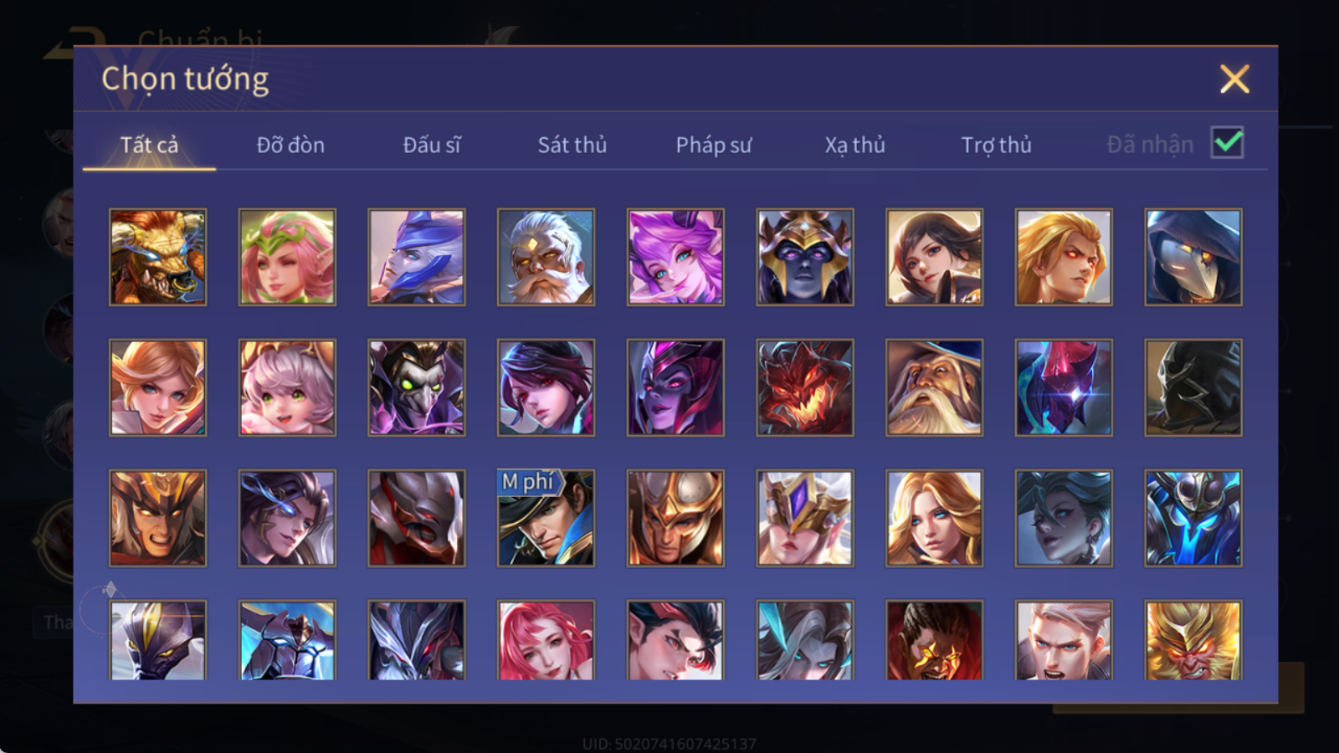Choose the hero marked 'M phí'
1339x753 pixels.
[546, 518]
